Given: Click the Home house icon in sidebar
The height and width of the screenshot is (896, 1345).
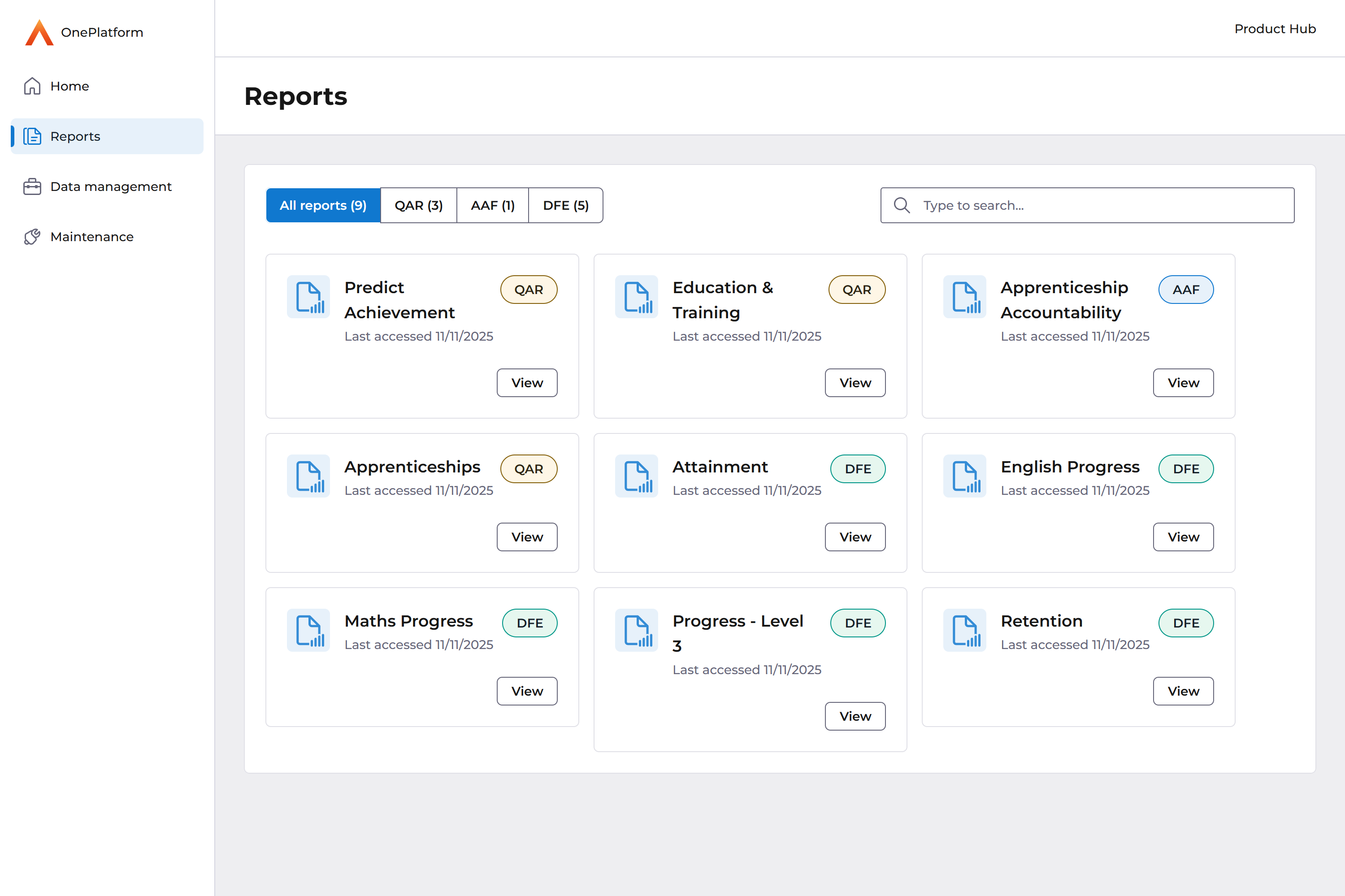Looking at the screenshot, I should point(32,87).
